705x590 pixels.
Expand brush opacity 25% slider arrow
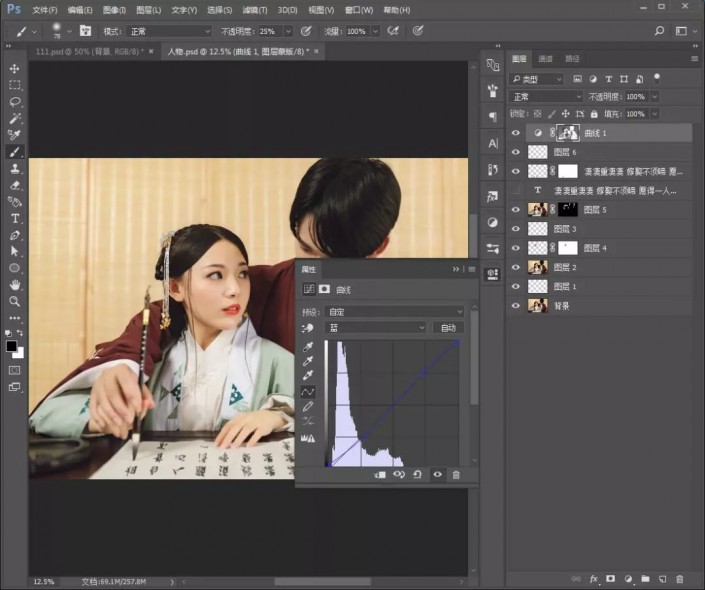point(288,31)
